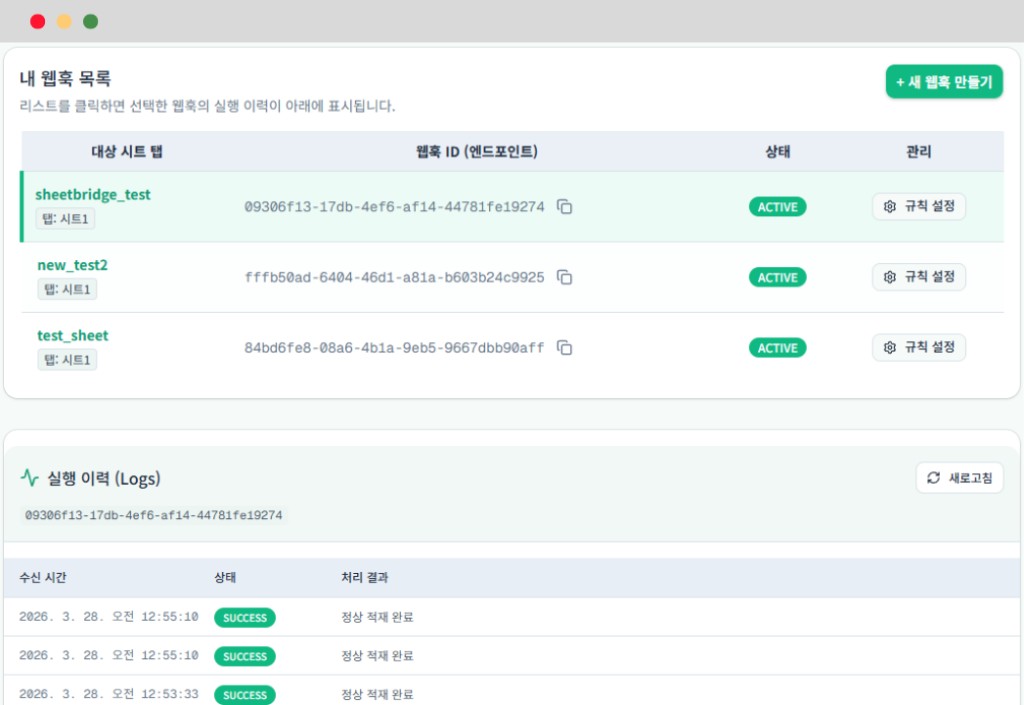Copy the new_test2 webhook ID
Viewport: 1024px width, 705px height.
(x=564, y=277)
